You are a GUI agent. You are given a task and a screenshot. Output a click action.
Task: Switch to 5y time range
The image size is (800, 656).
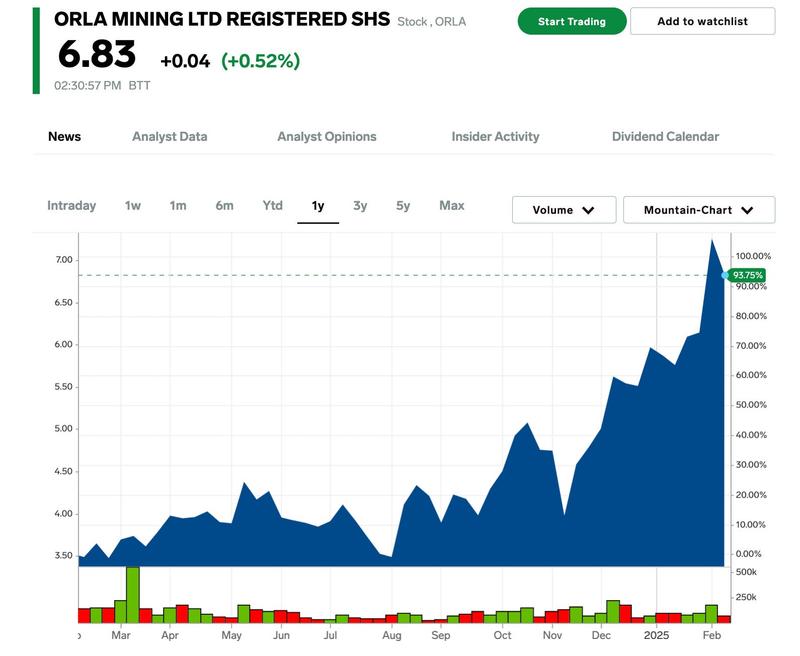click(x=403, y=206)
